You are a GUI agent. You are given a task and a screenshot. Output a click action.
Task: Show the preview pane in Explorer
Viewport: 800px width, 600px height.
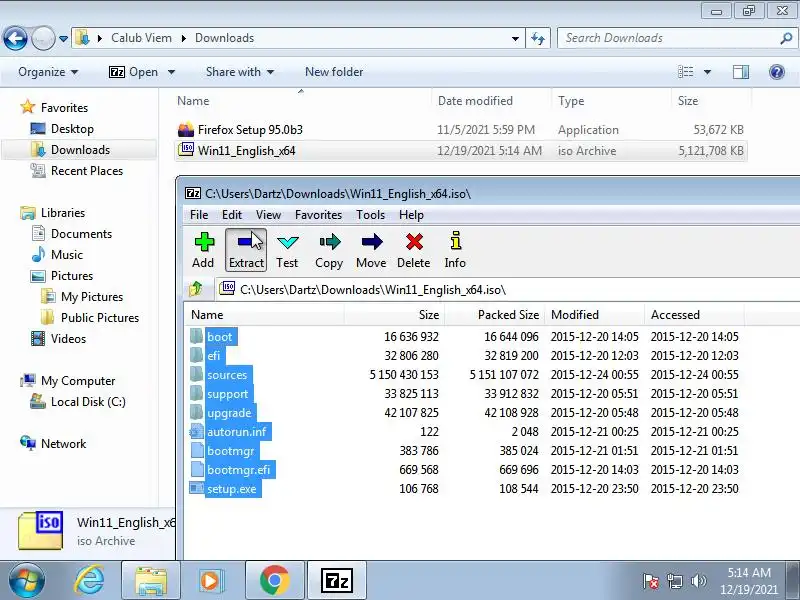click(741, 72)
